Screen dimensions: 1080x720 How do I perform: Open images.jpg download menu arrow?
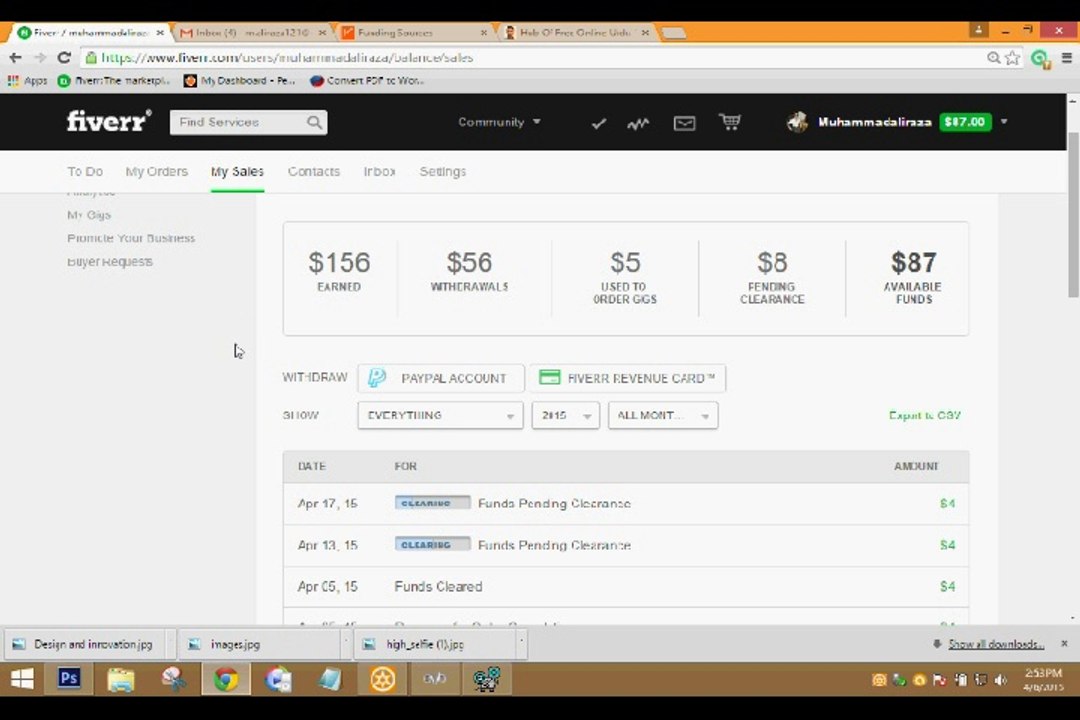(346, 644)
